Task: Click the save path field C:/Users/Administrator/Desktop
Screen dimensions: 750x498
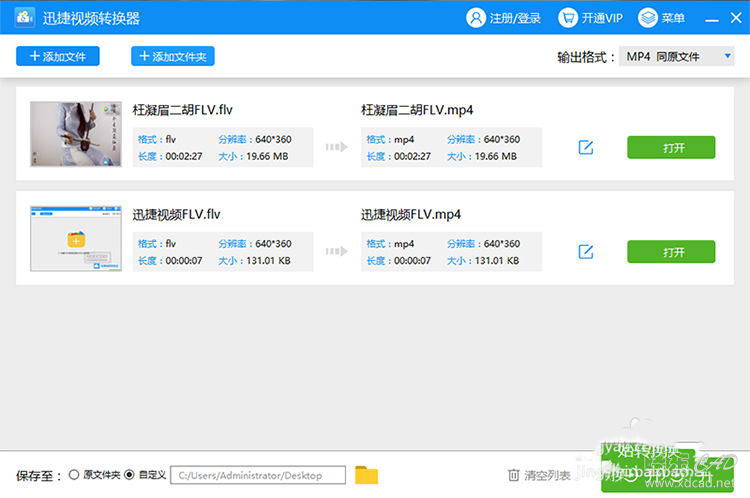Action: coord(258,475)
